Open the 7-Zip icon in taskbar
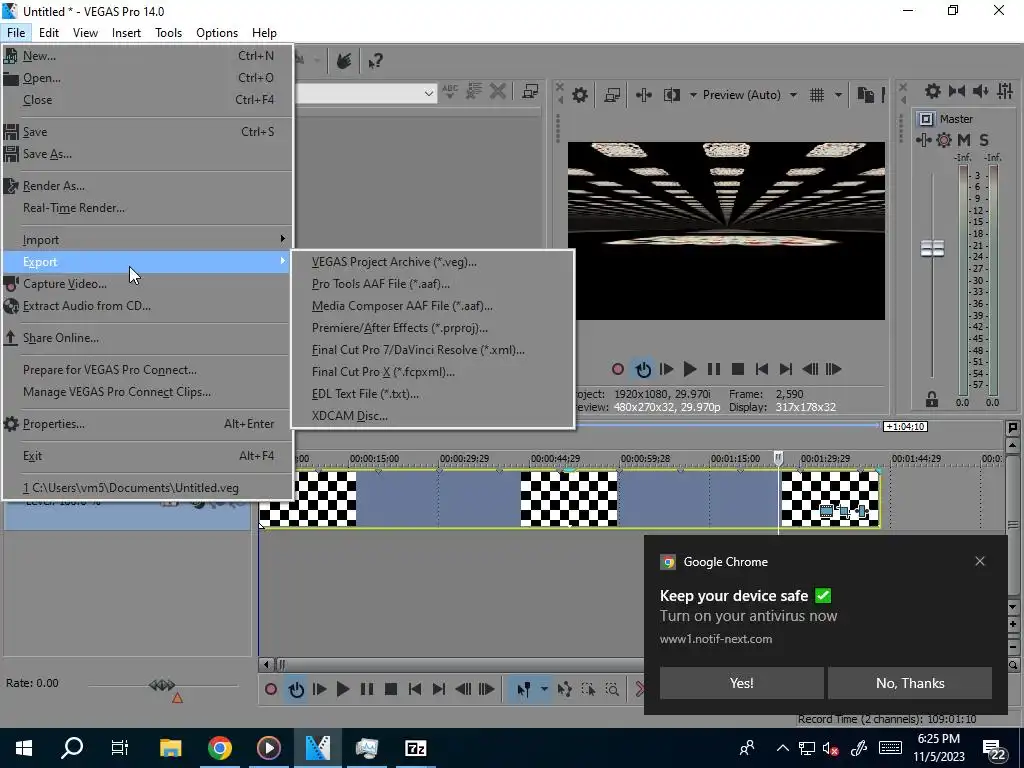 tap(415, 748)
